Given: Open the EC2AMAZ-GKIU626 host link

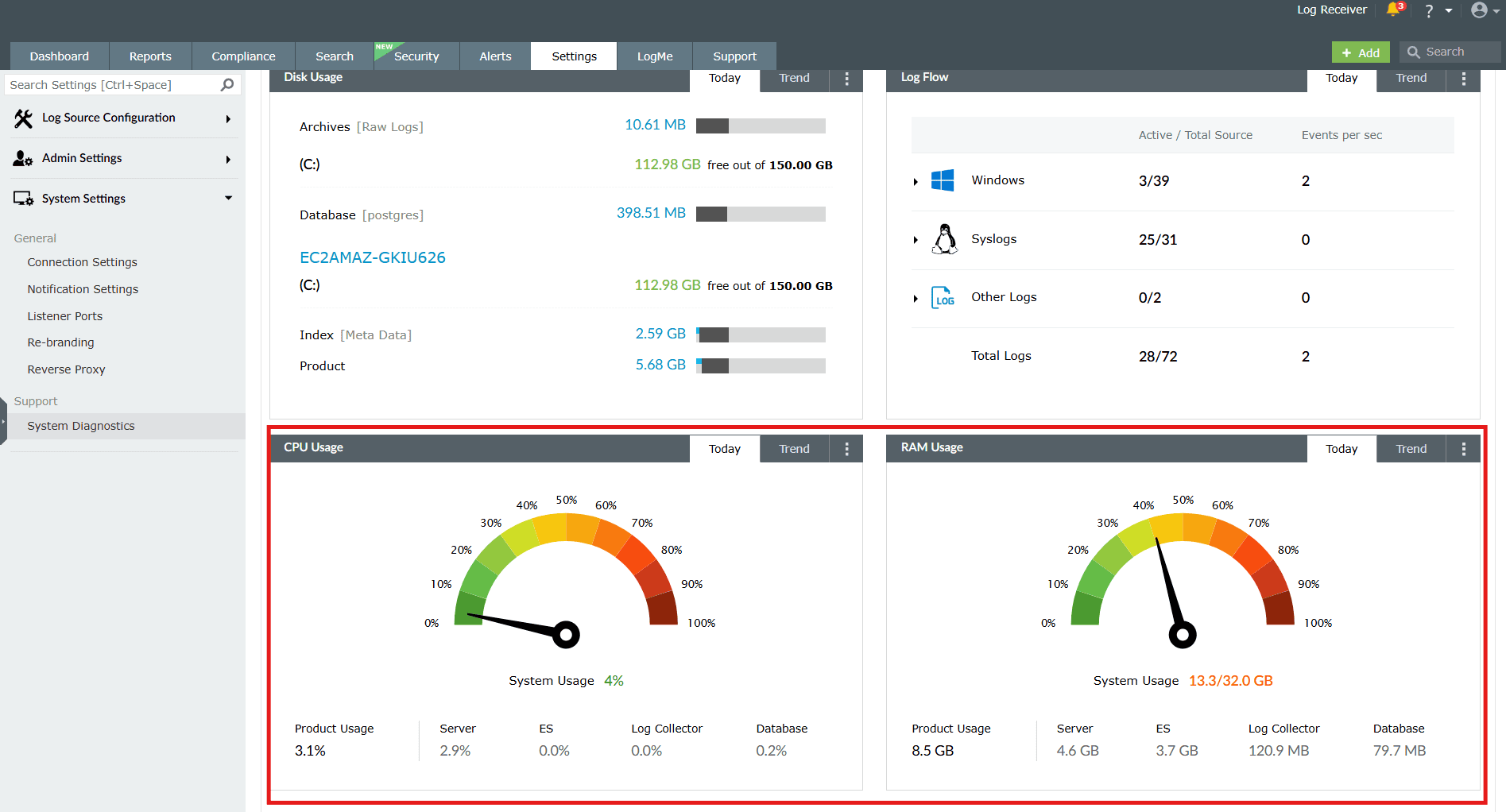Looking at the screenshot, I should (x=372, y=257).
